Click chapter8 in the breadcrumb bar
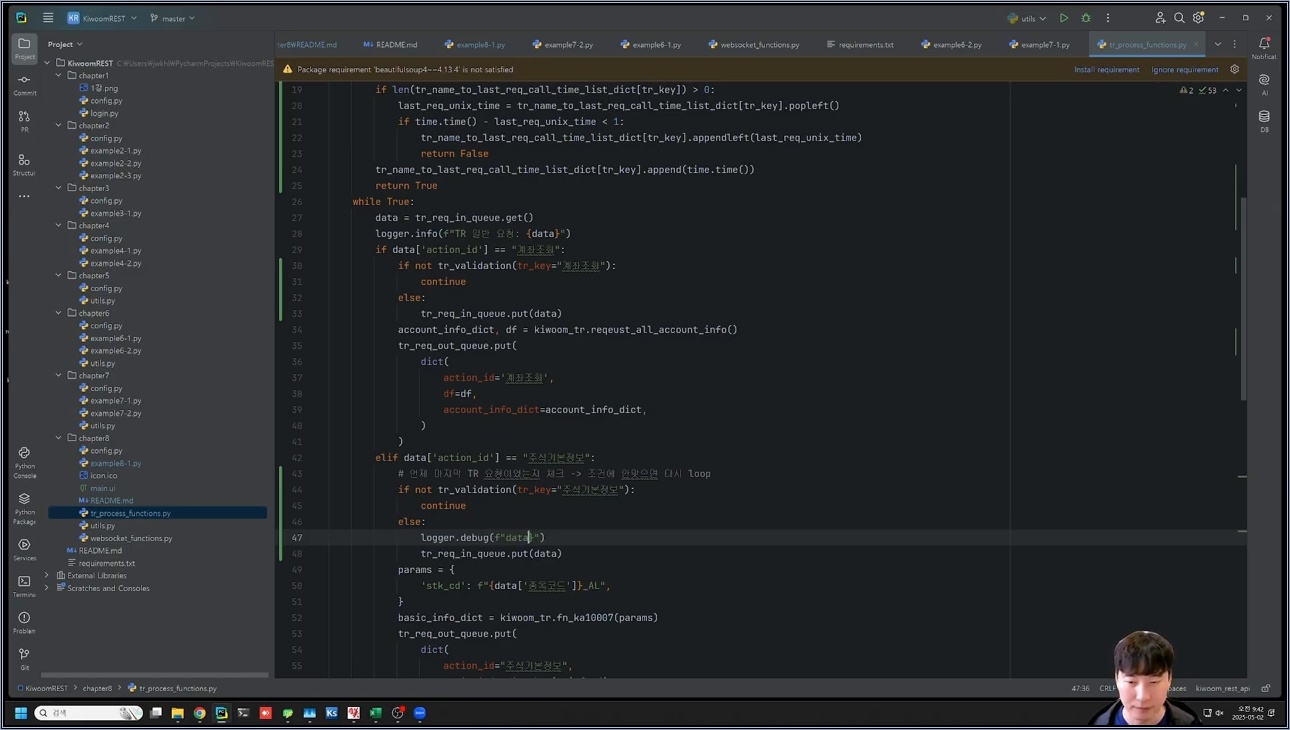 97,688
